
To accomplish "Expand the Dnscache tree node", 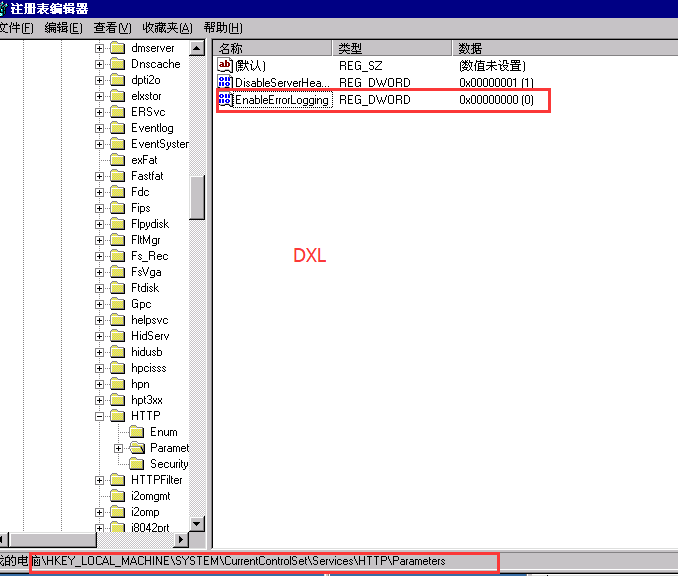I will (x=99, y=64).
